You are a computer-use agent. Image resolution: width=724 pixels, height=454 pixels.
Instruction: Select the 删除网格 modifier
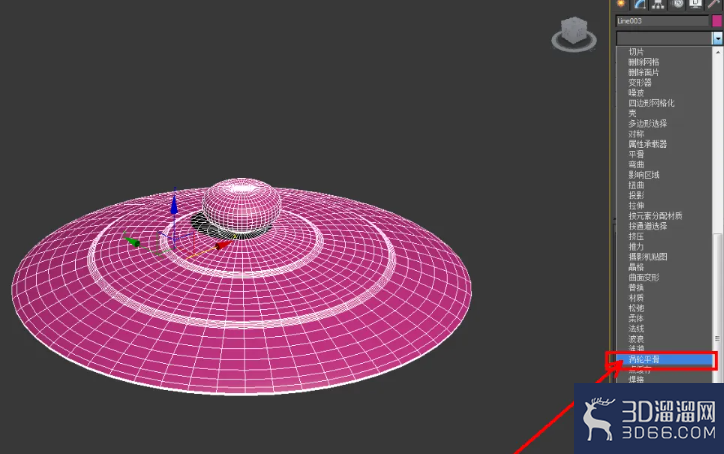(x=643, y=62)
